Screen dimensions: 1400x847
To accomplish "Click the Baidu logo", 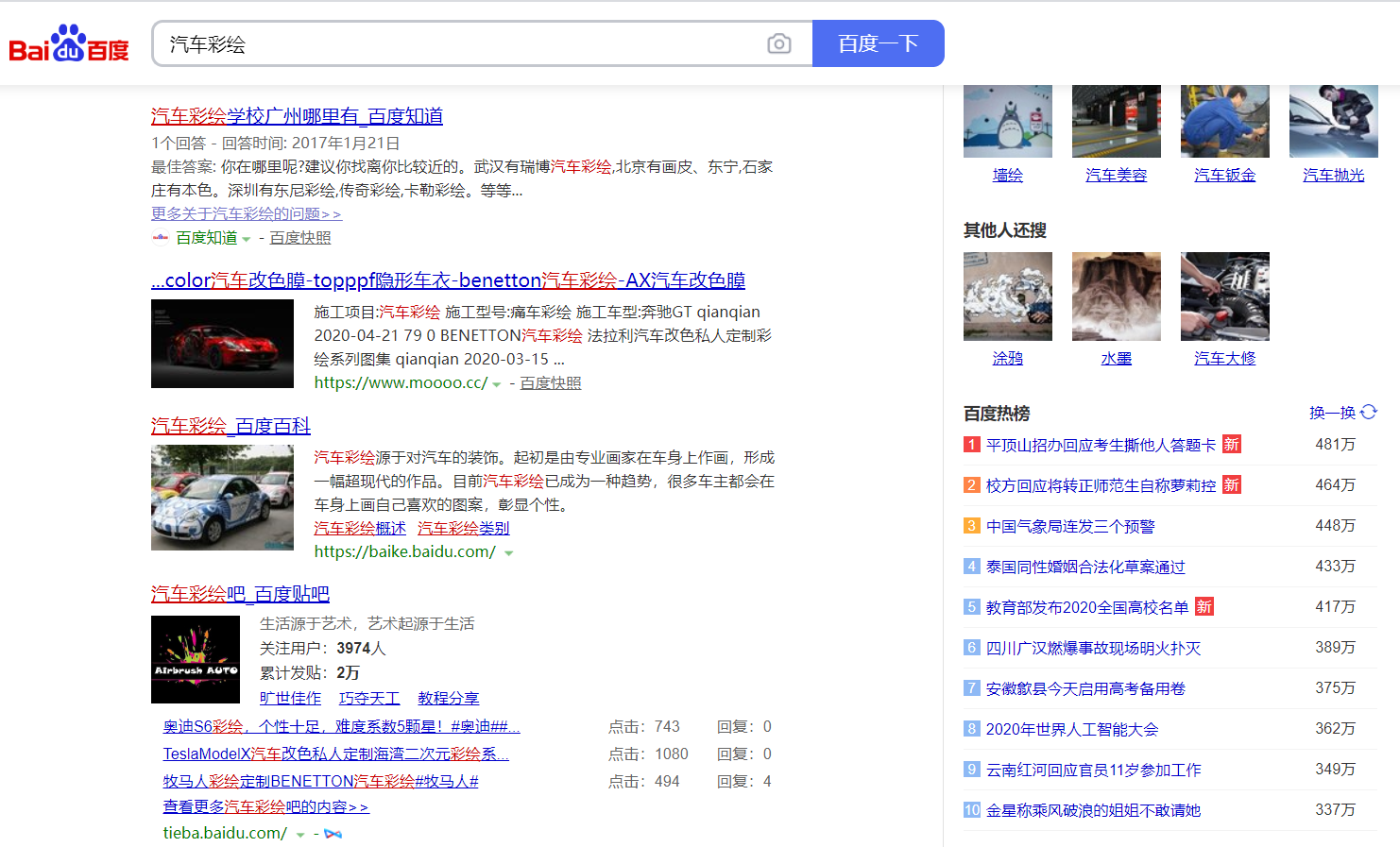I will click(69, 44).
